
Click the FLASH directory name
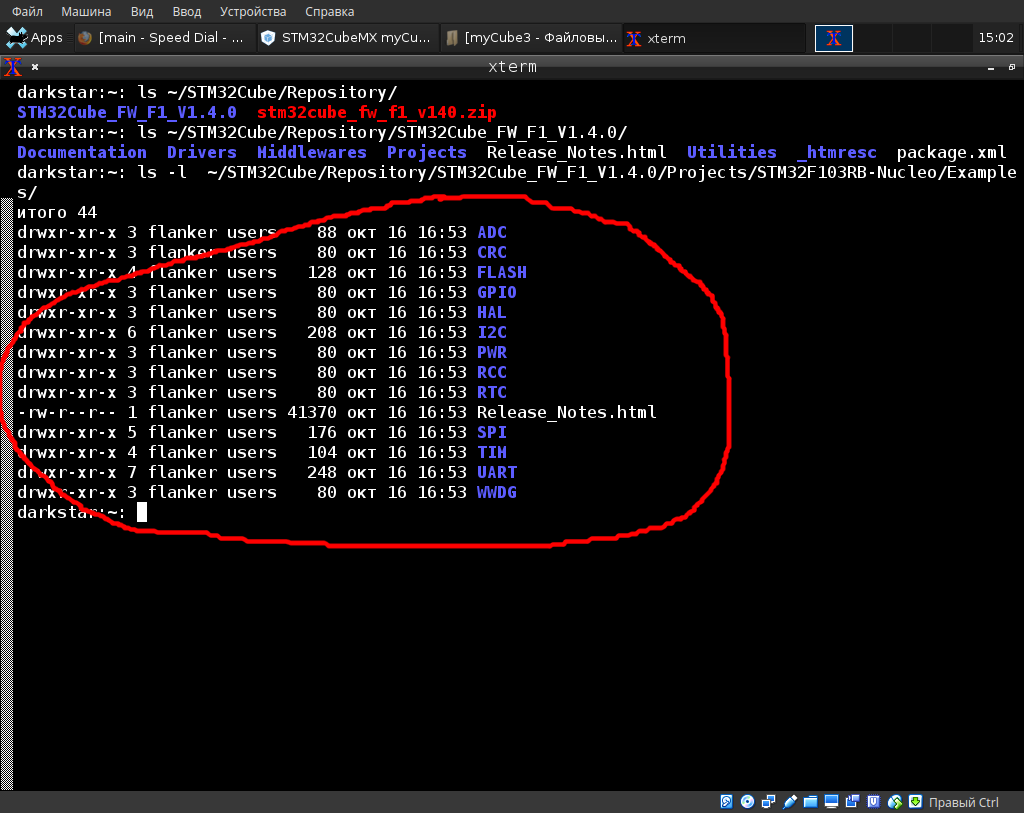point(502,272)
